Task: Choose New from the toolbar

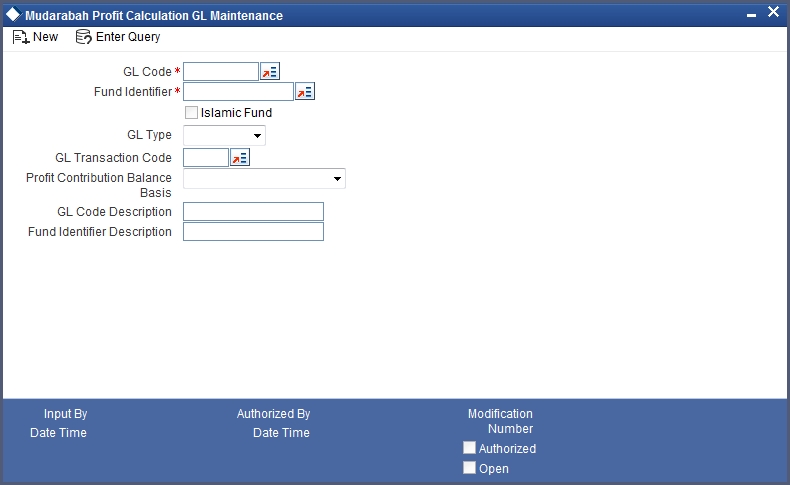Action: [x=35, y=37]
